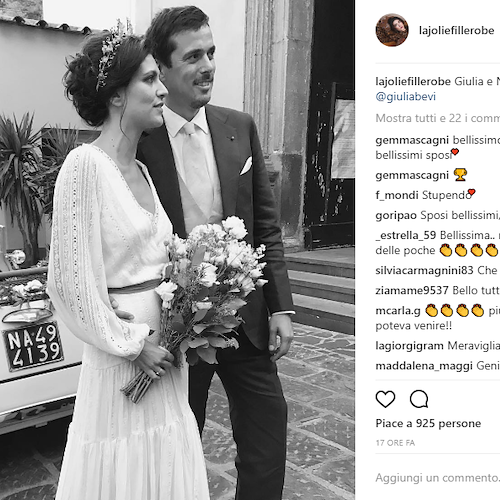Expand Mostra tutti e 22 commenti
Image resolution: width=500 pixels, height=500 pixels.
(x=438, y=118)
